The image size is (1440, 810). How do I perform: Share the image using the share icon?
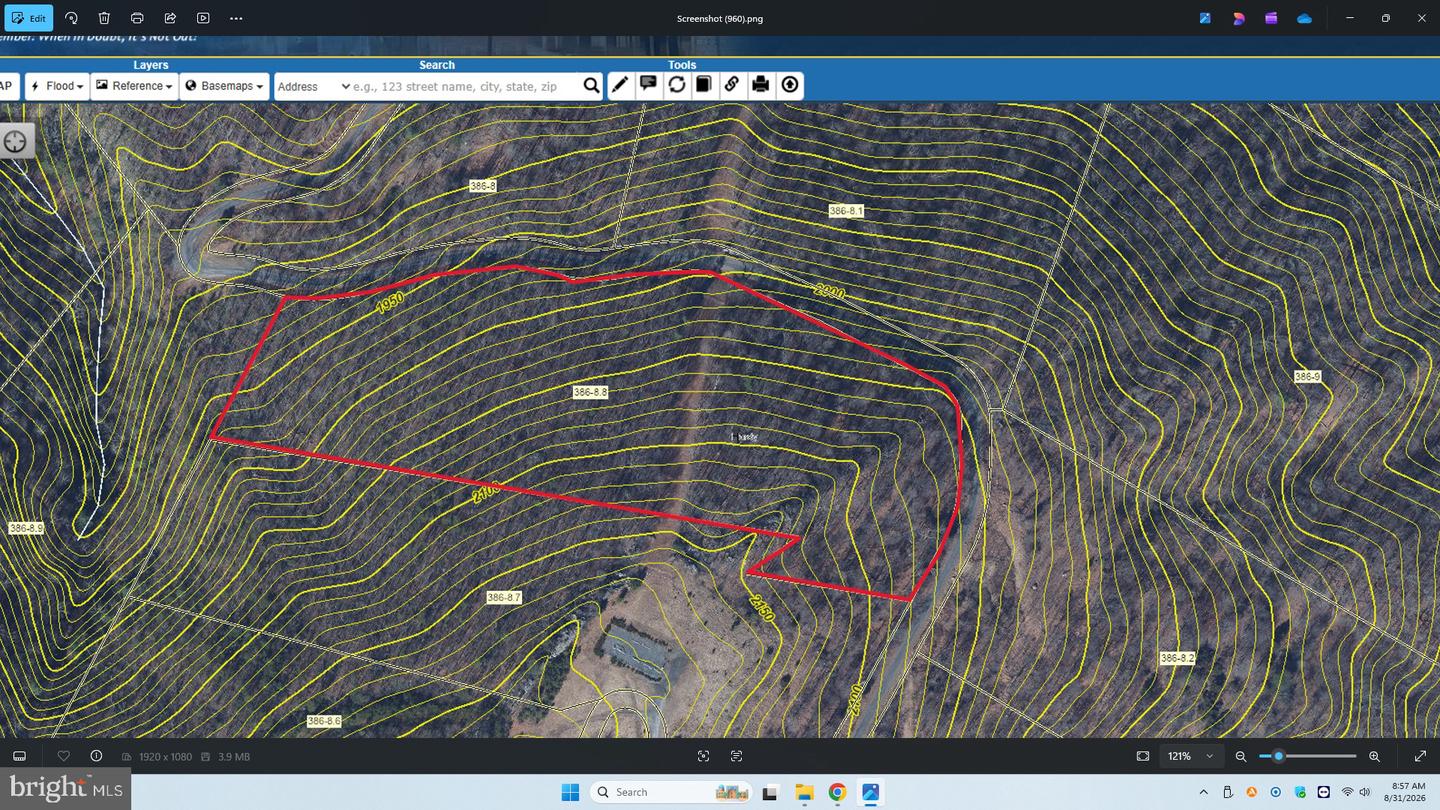(170, 18)
